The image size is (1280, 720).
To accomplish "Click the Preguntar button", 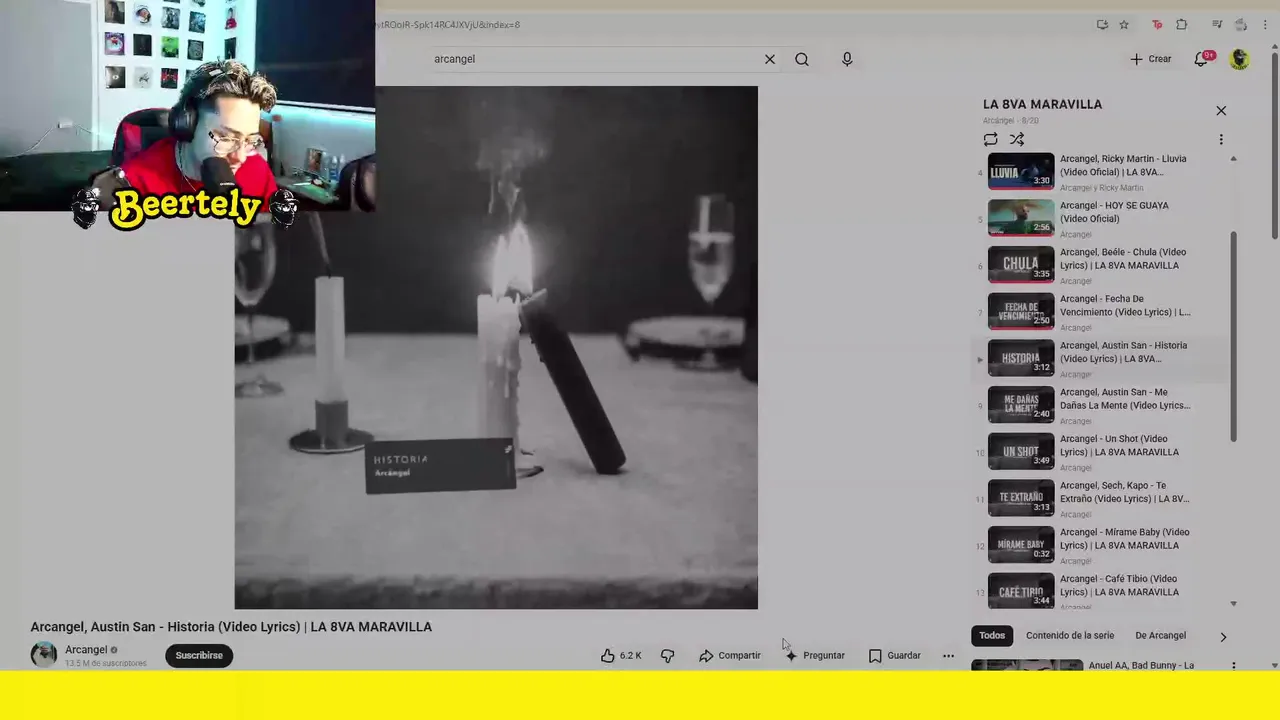I will click(x=815, y=656).
